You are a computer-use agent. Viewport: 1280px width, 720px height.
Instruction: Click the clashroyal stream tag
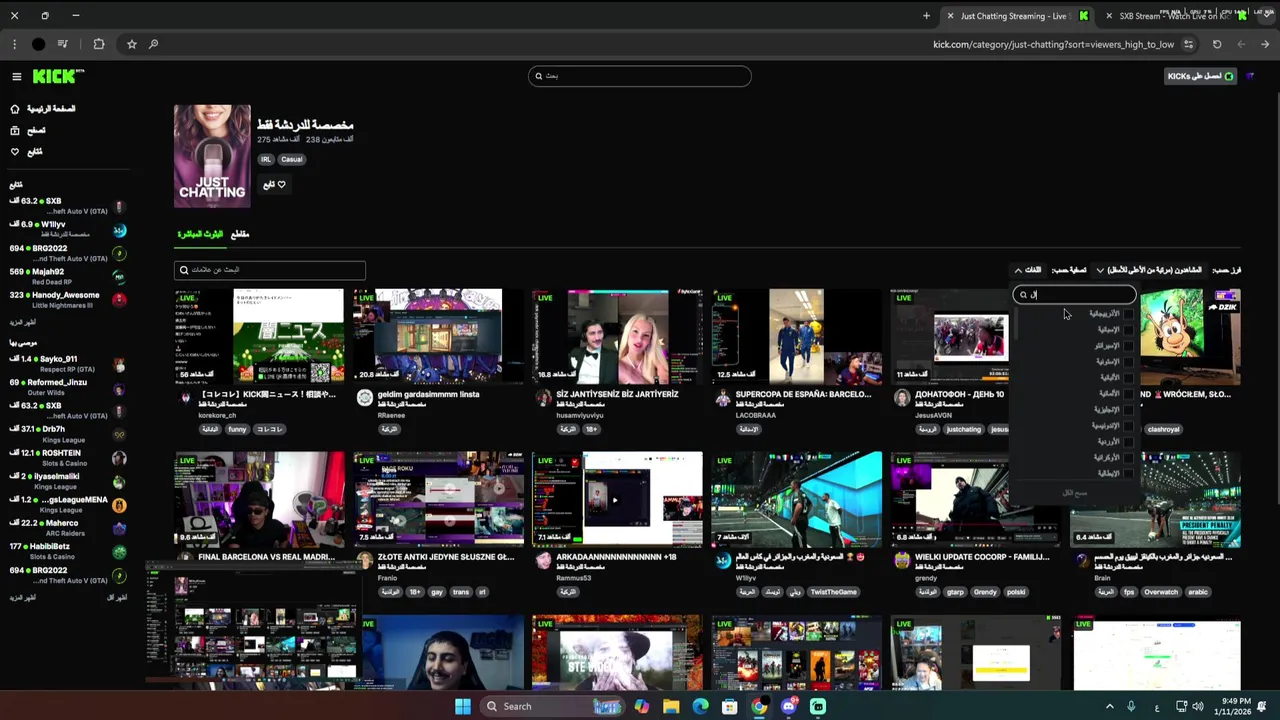(x=1164, y=429)
